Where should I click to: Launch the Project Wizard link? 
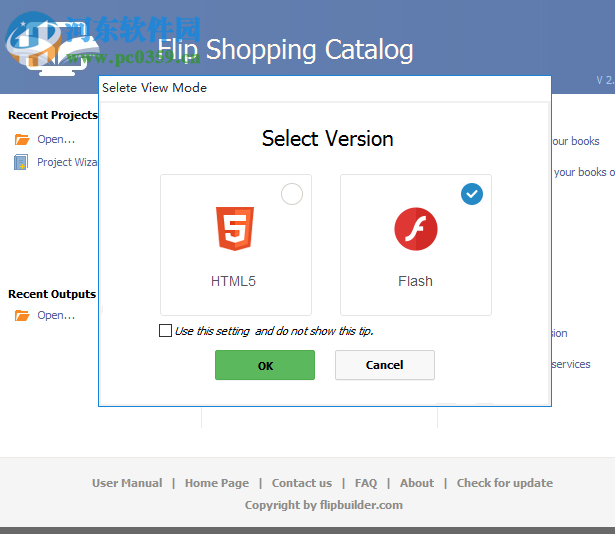pos(67,162)
